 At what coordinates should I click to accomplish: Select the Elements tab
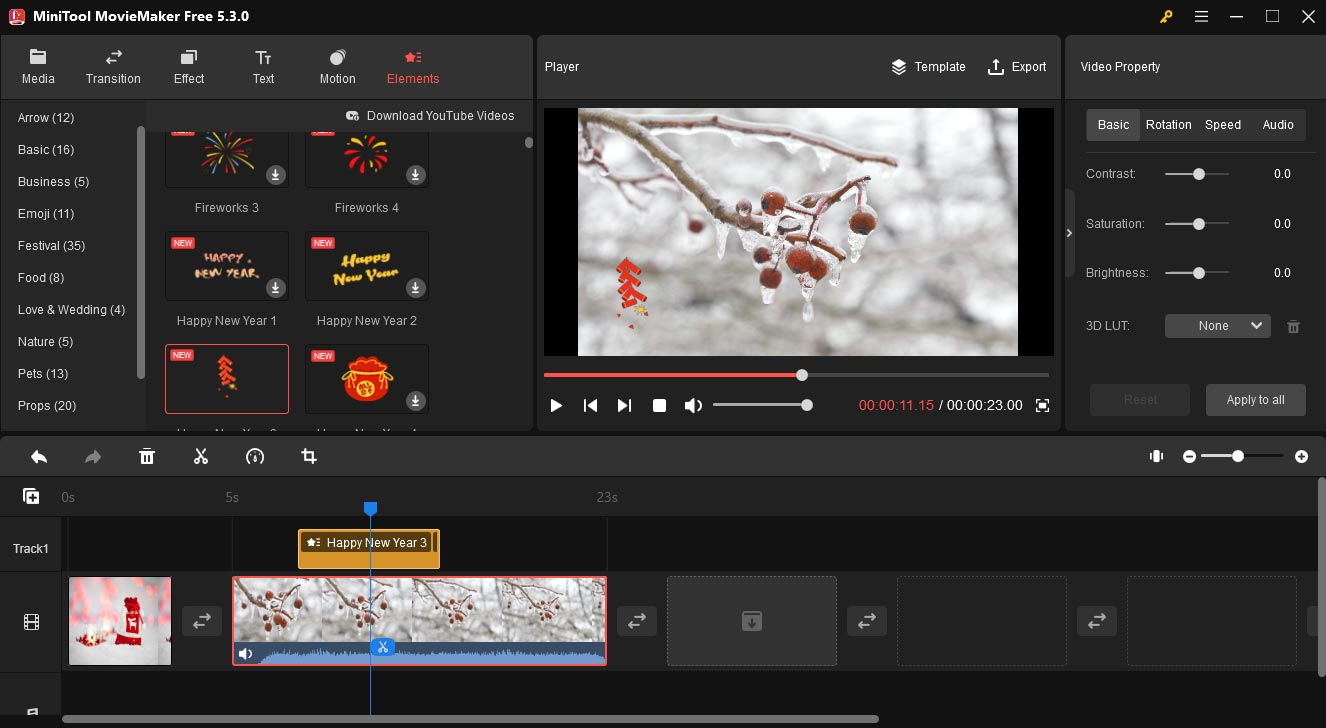(x=413, y=66)
